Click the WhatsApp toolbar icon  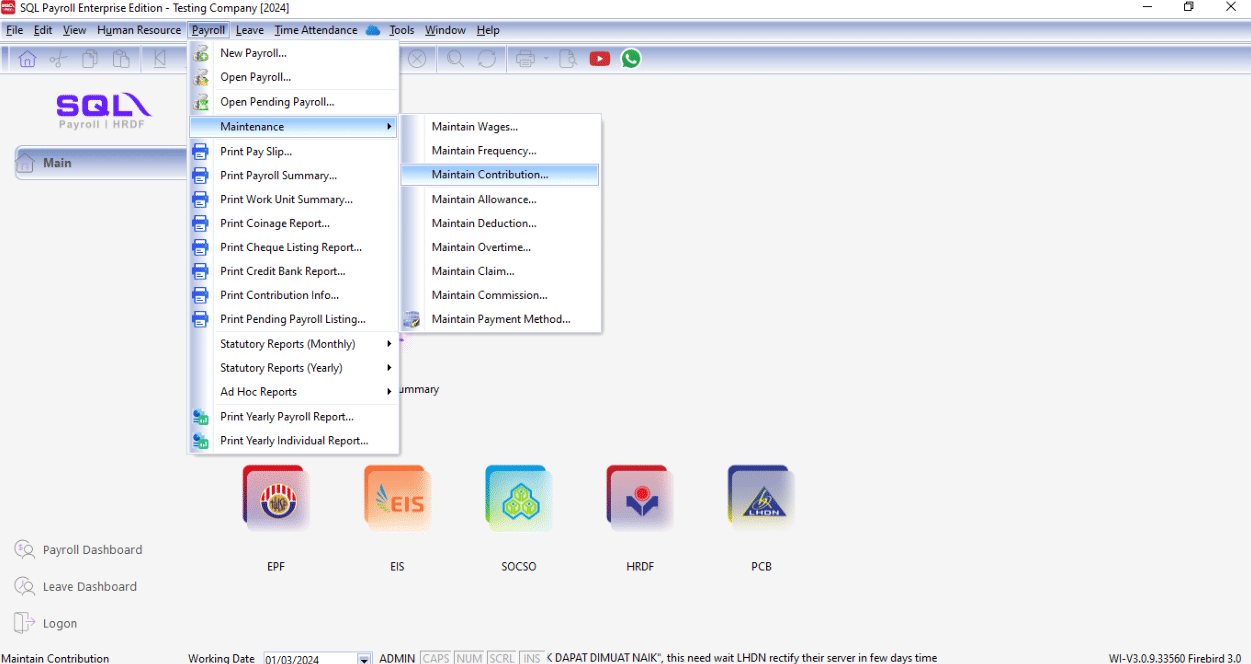631,59
